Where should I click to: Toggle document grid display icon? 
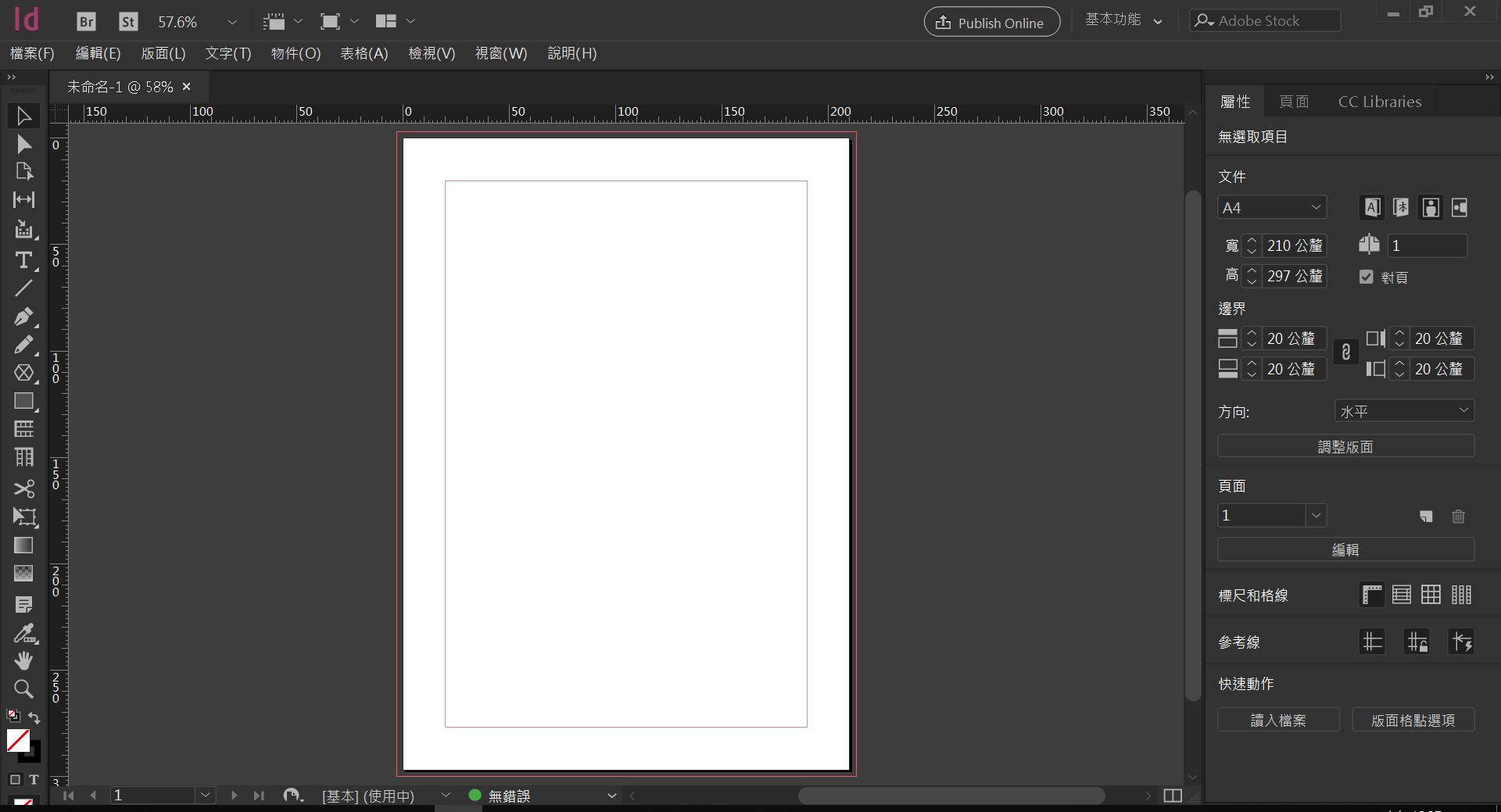(x=1431, y=595)
